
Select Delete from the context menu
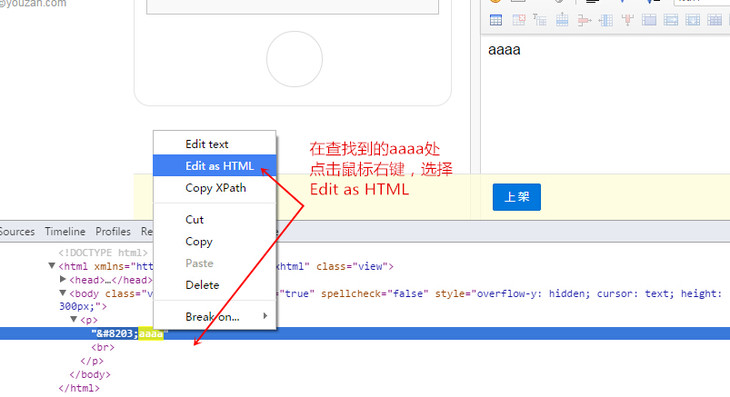[215, 285]
